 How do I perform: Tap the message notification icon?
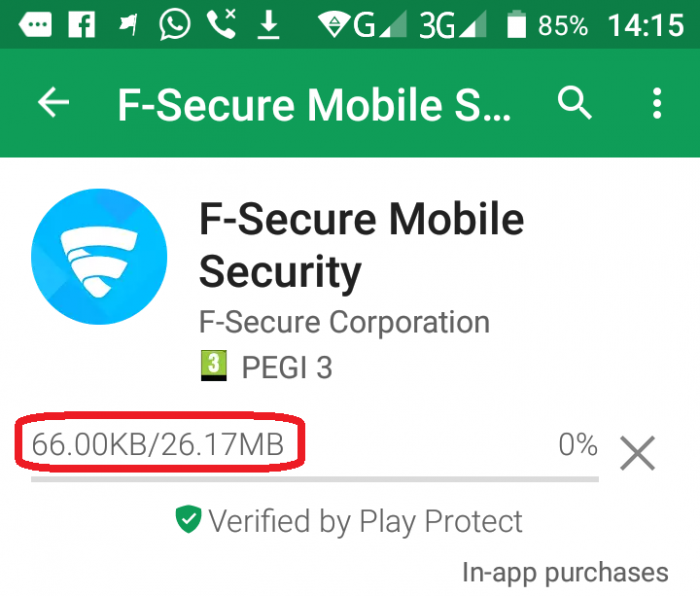click(35, 24)
